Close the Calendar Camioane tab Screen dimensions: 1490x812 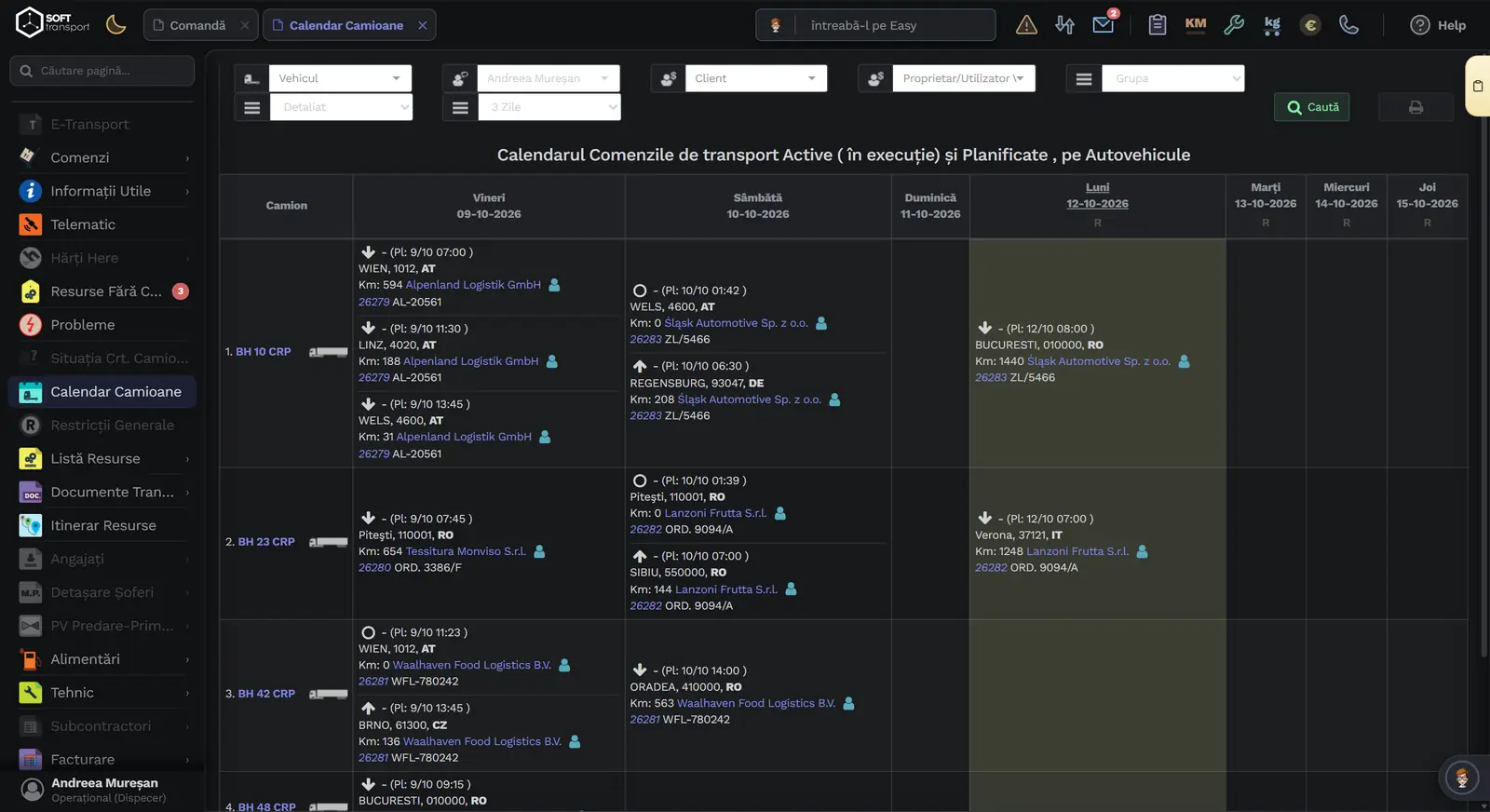click(423, 25)
